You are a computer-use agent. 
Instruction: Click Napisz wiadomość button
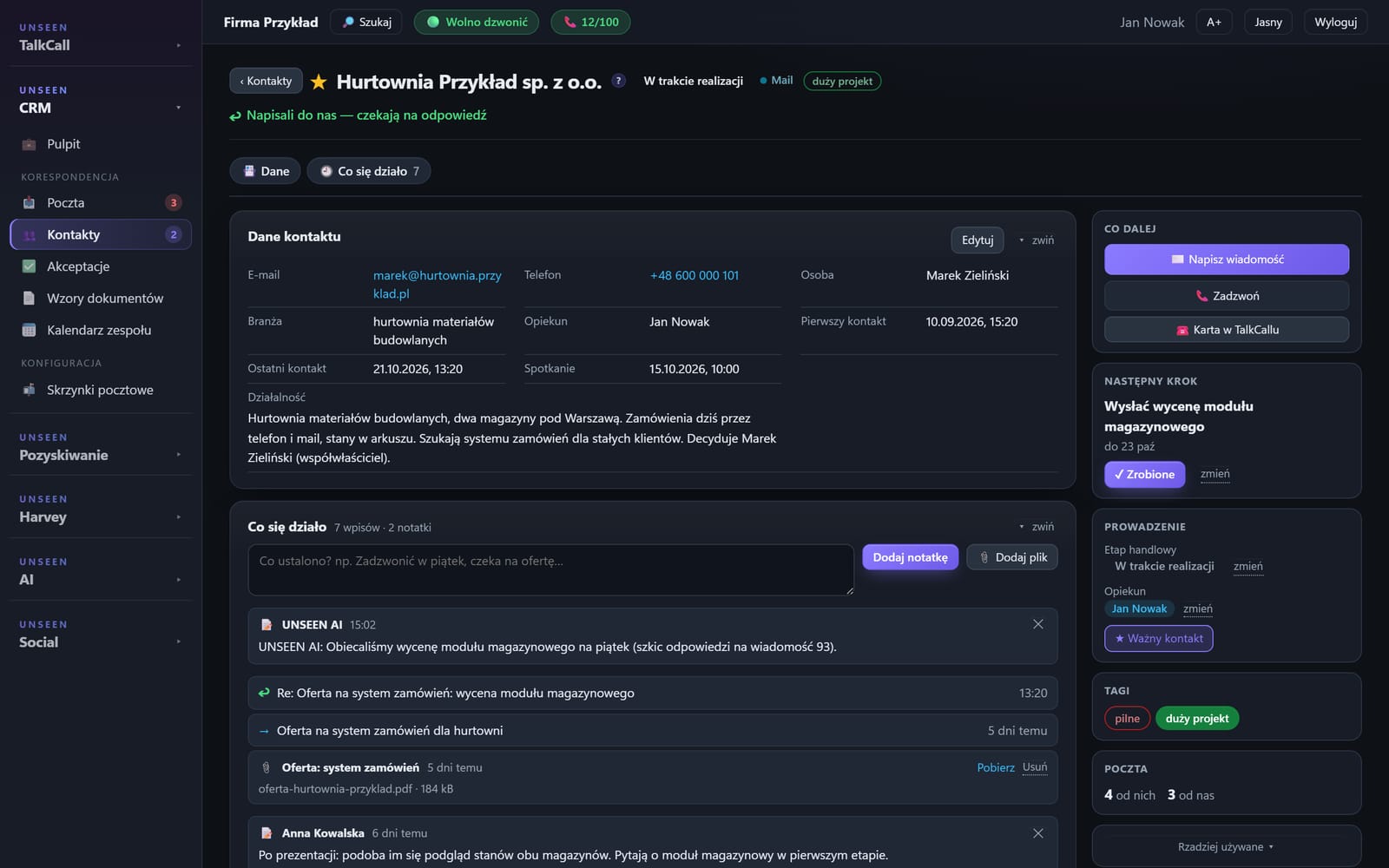coord(1226,259)
